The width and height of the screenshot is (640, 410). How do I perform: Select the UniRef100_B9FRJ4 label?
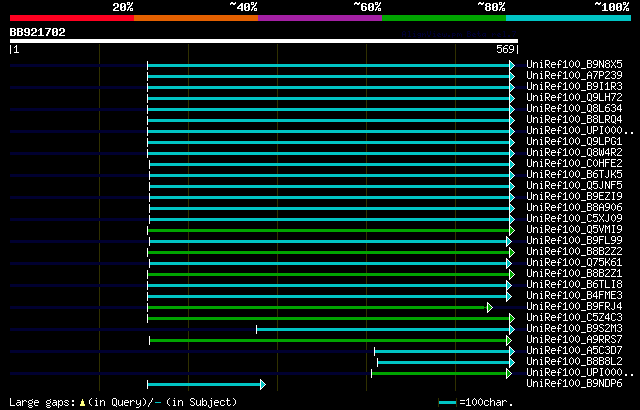click(x=574, y=307)
